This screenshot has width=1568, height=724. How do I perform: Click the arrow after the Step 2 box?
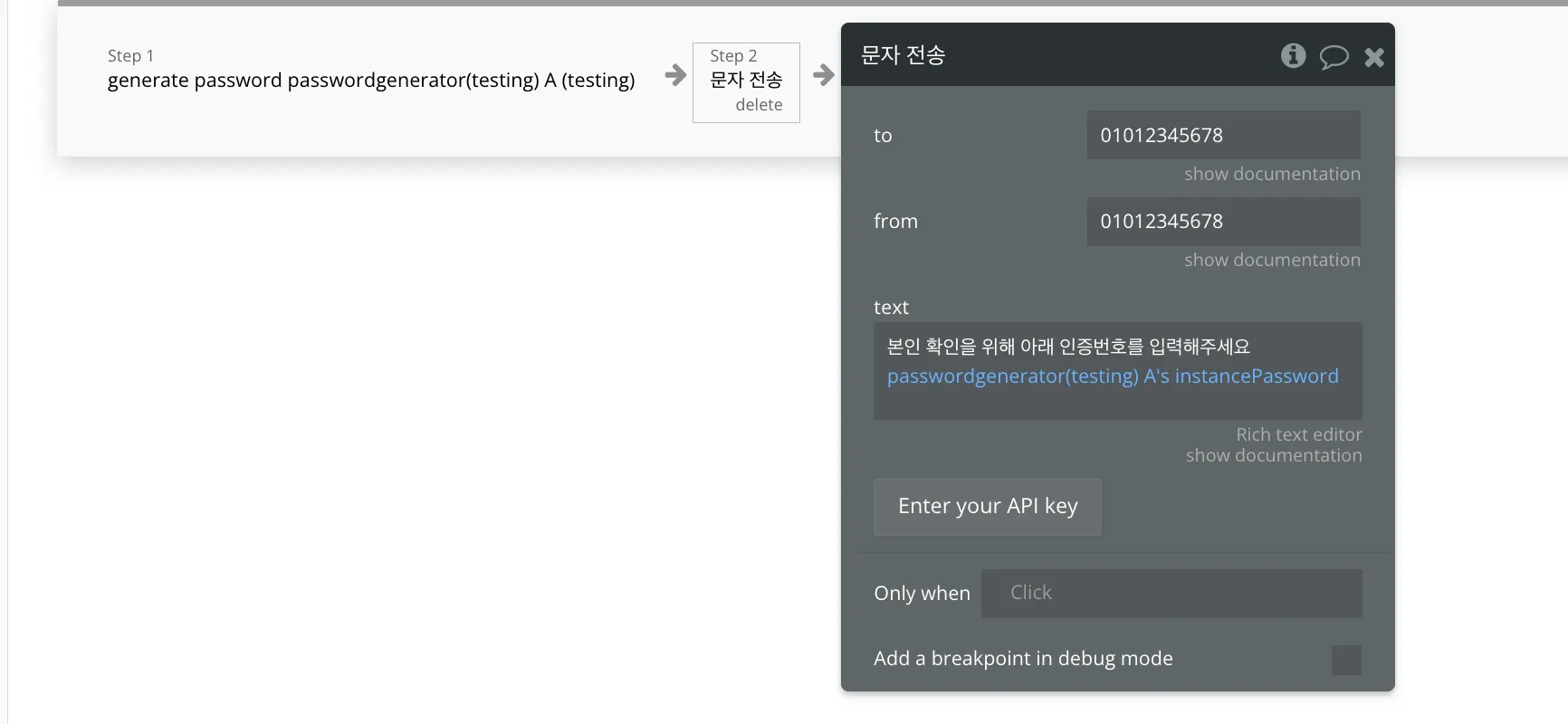click(823, 75)
